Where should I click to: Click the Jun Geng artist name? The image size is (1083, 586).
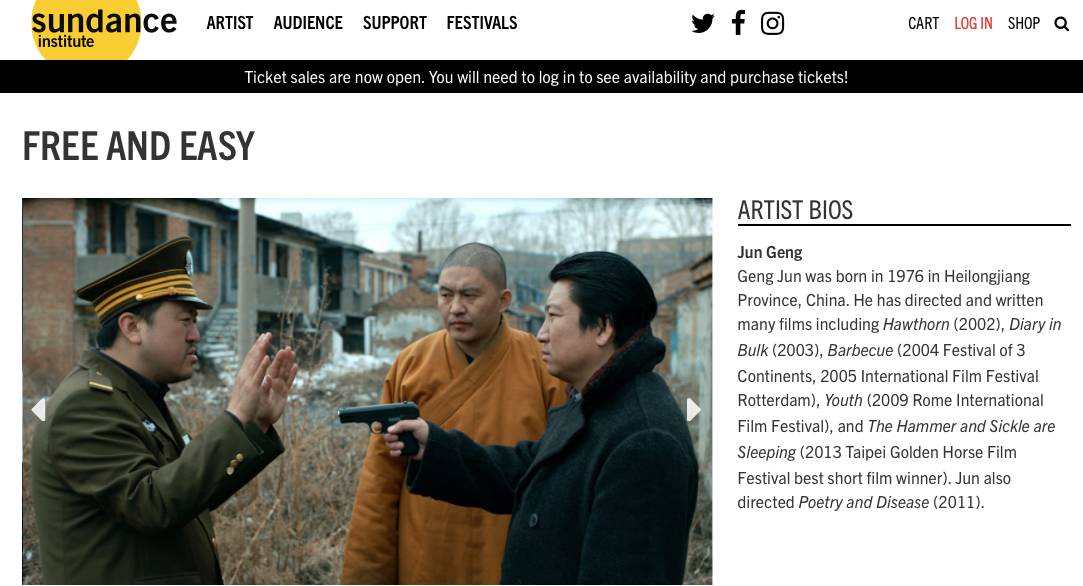click(769, 252)
